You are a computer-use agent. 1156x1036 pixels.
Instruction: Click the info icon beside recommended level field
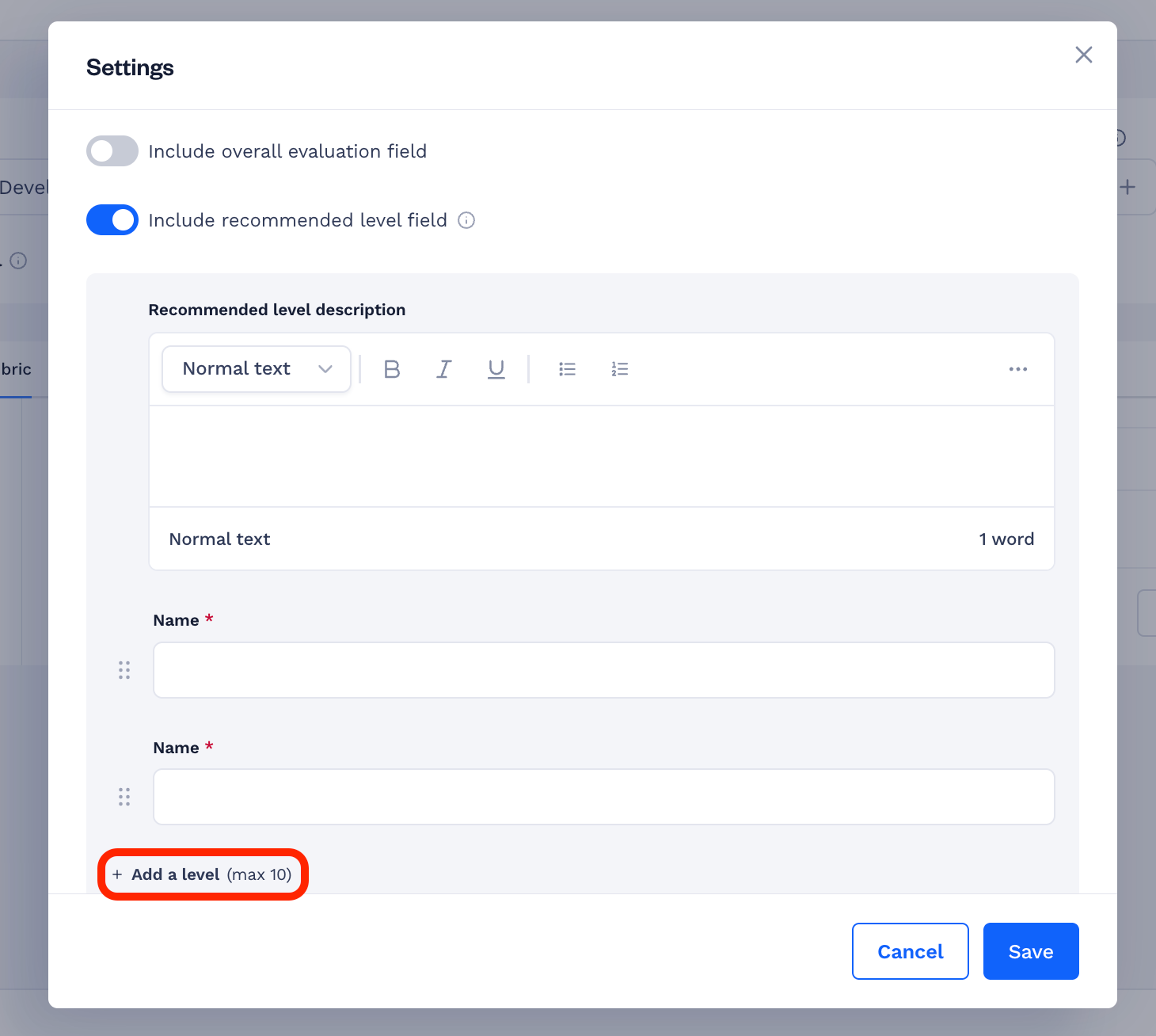click(467, 220)
